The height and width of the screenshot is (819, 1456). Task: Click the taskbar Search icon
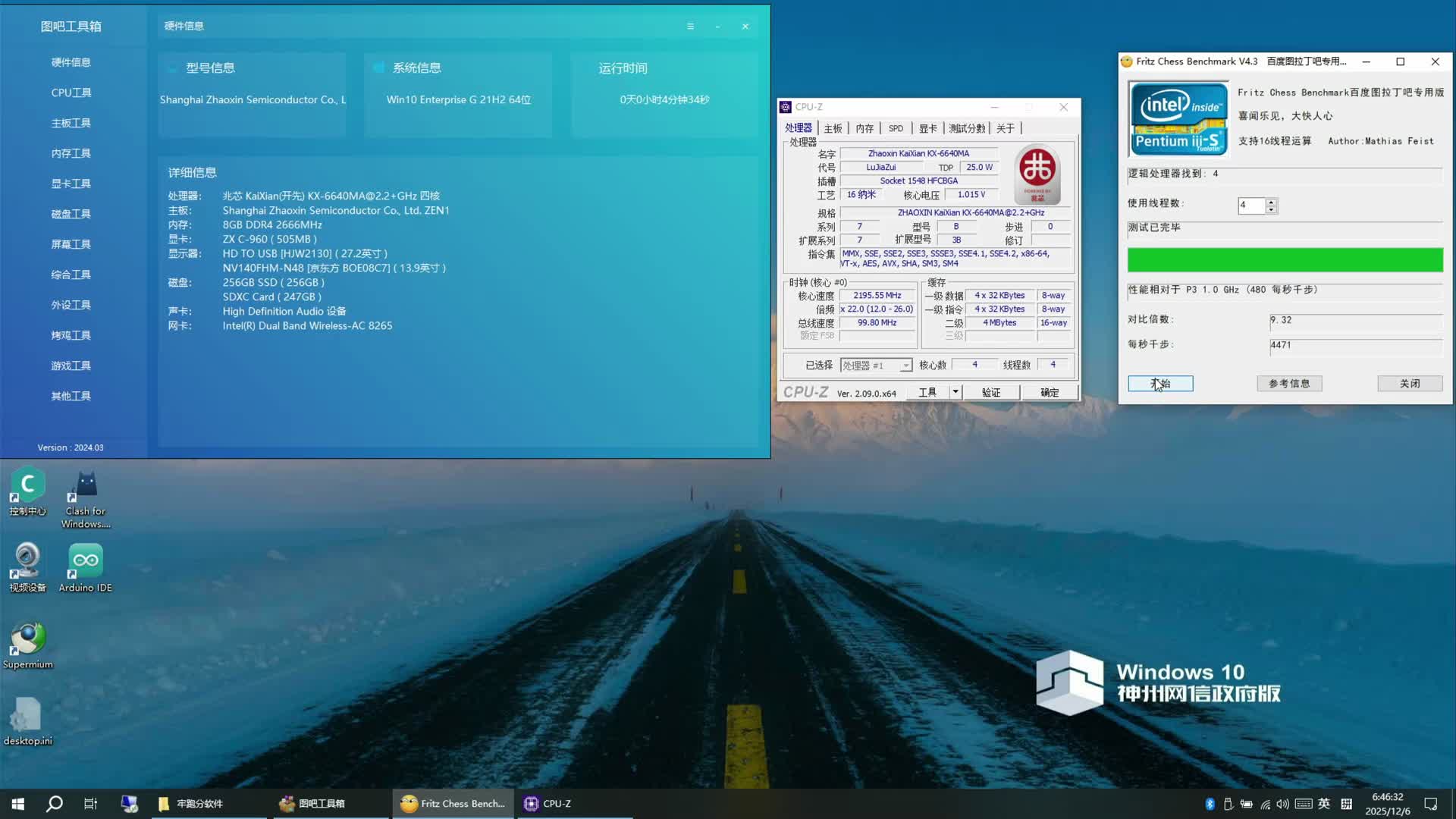tap(53, 803)
